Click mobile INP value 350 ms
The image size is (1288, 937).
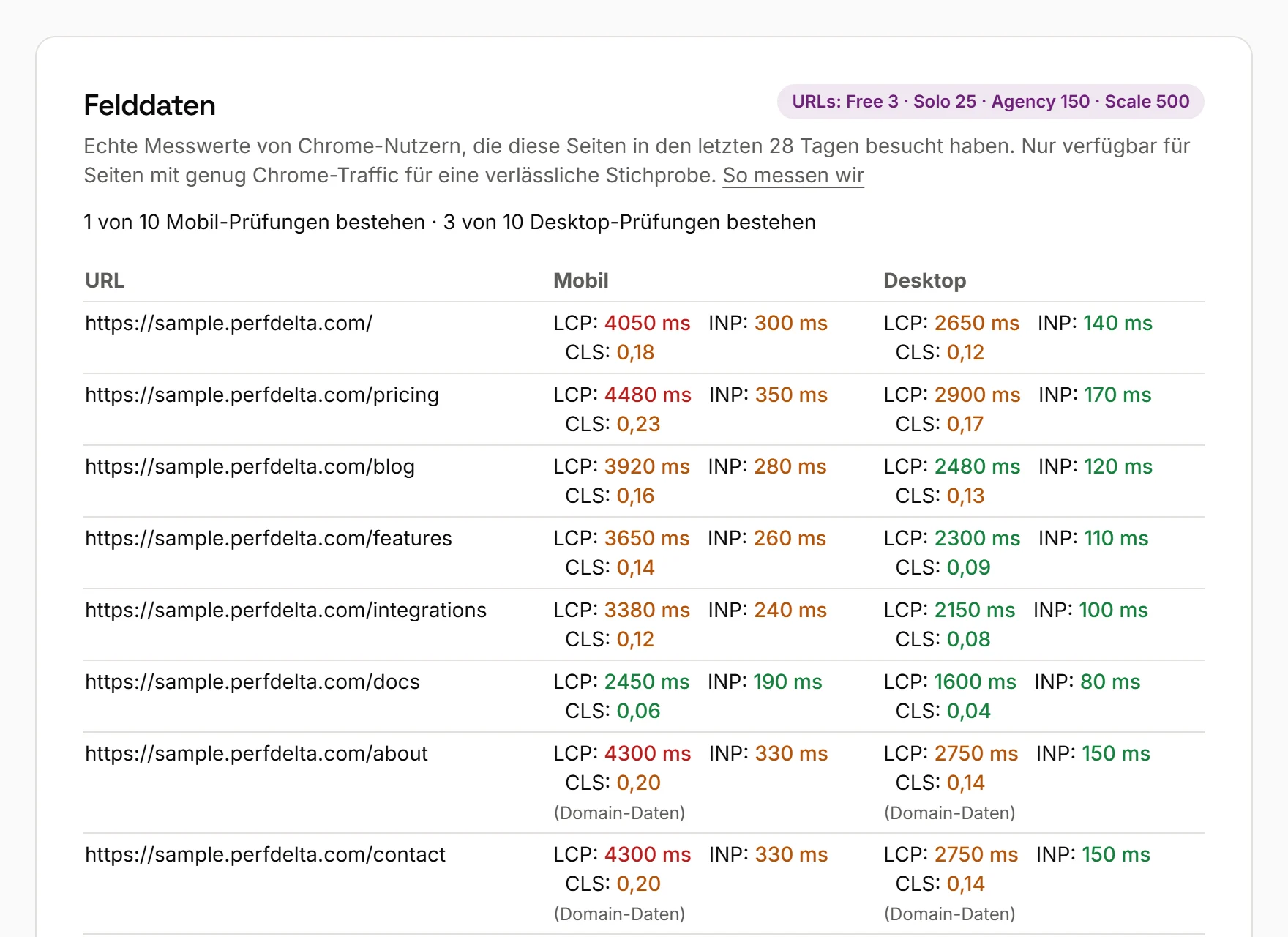coord(791,395)
